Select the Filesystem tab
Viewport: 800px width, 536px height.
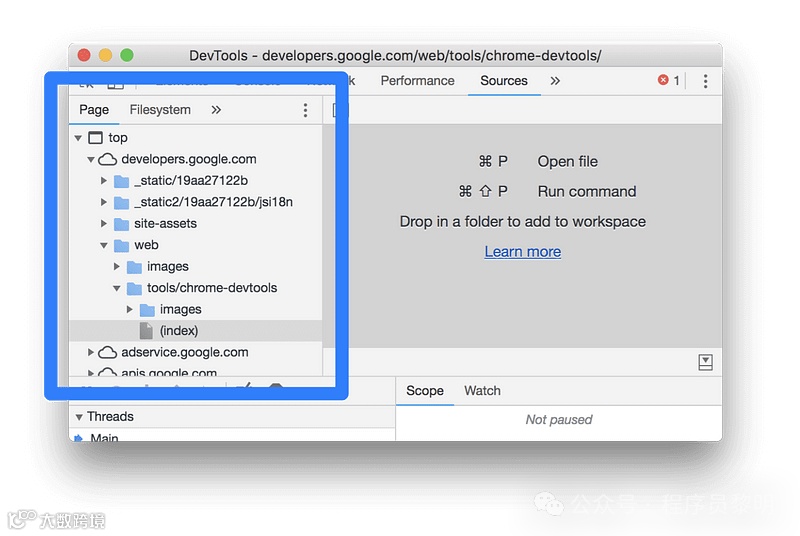[x=160, y=110]
